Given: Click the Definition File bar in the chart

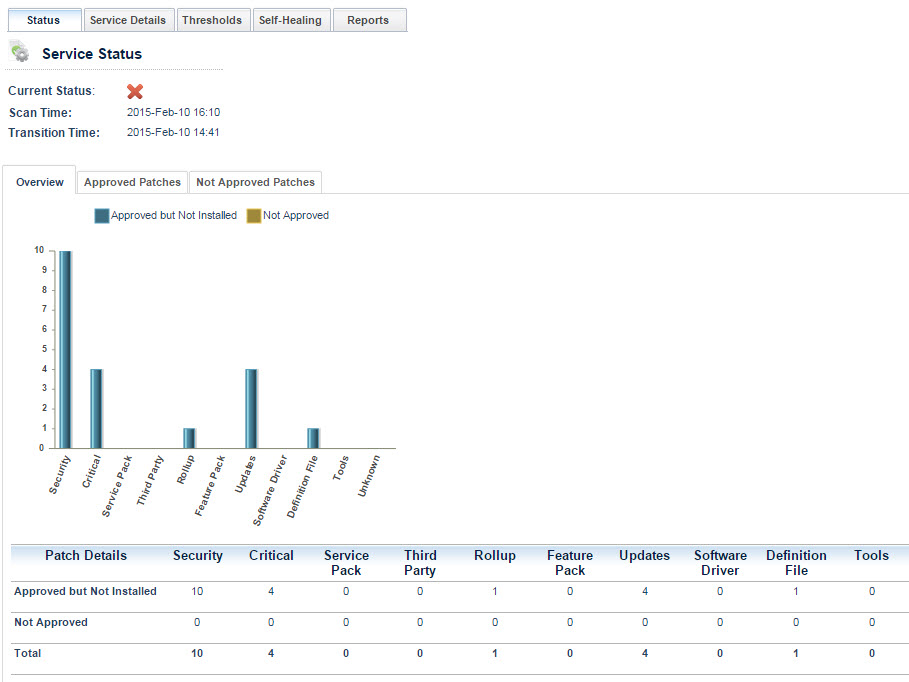Looking at the screenshot, I should tap(313, 438).
